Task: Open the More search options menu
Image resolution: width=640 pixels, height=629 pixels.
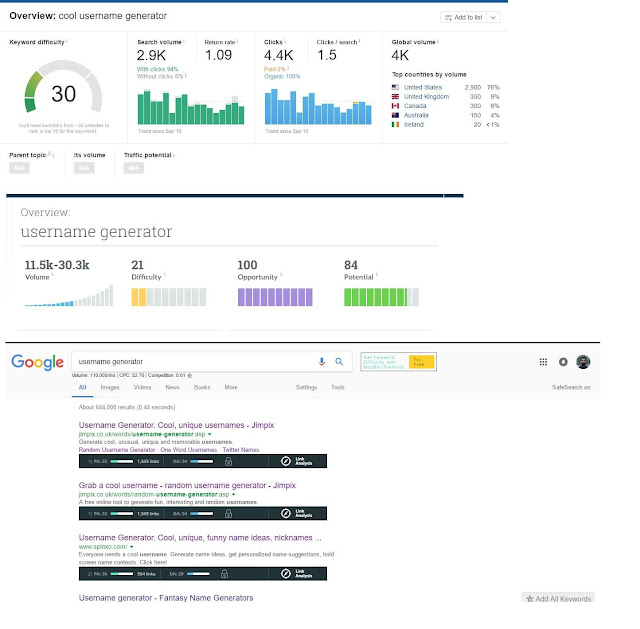Action: (x=231, y=387)
